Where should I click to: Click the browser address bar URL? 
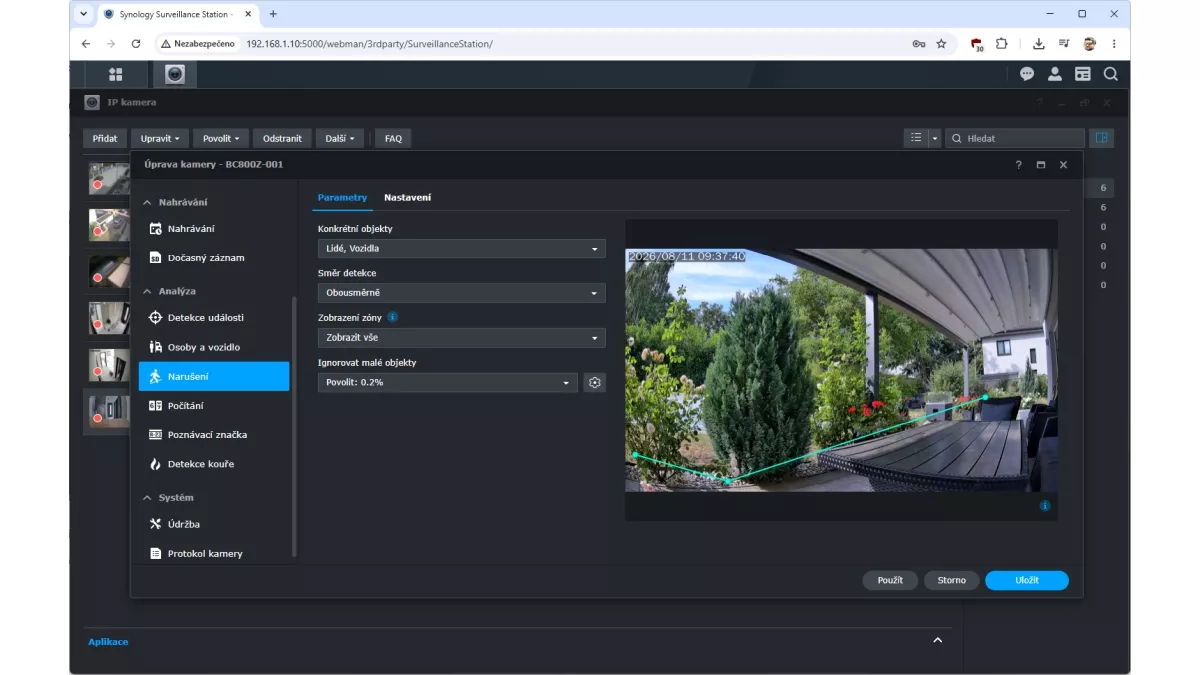(x=369, y=44)
